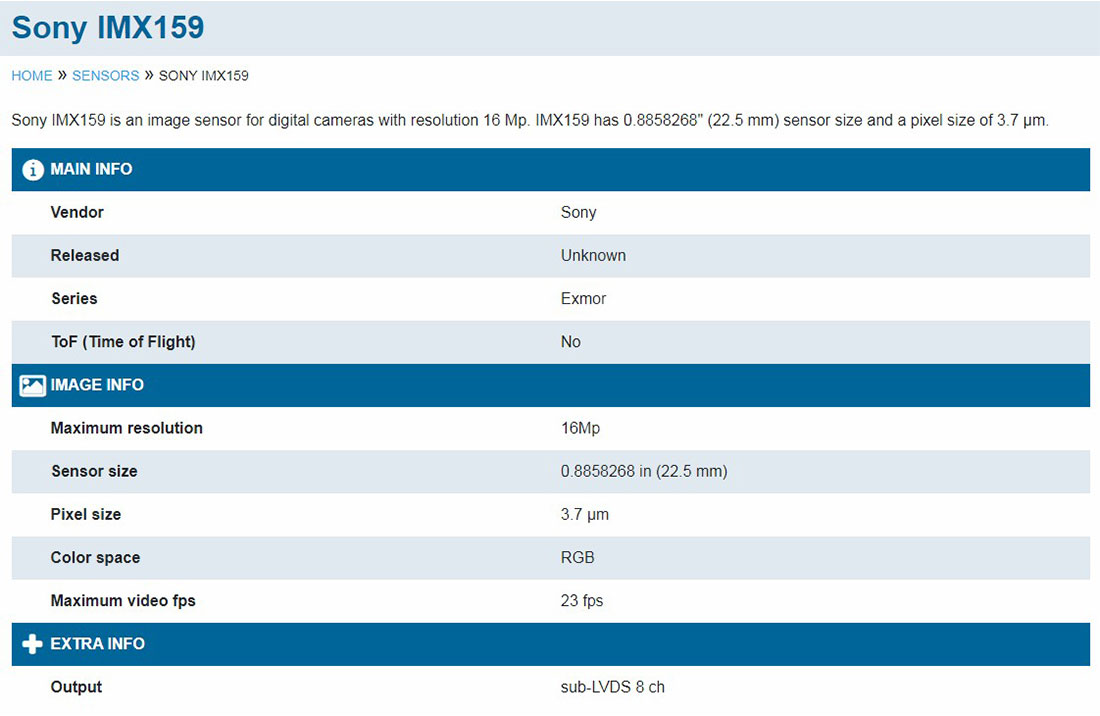
Task: Select the Series value Exmor
Action: pyautogui.click(x=583, y=299)
